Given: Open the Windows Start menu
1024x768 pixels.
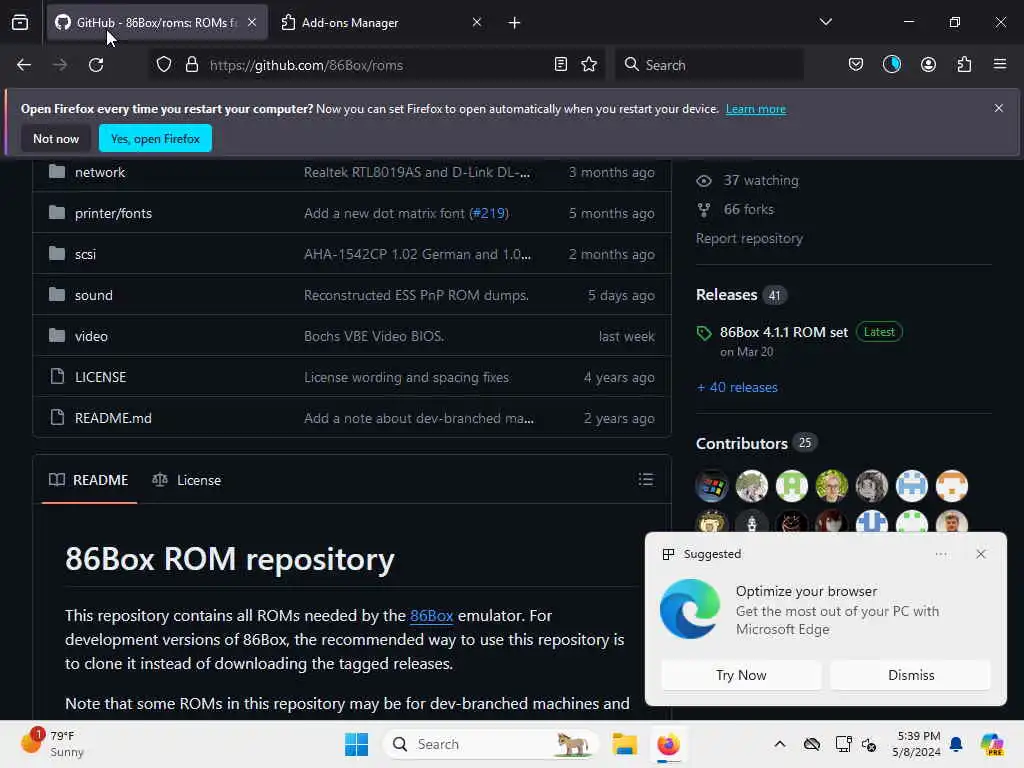Looking at the screenshot, I should click(357, 744).
